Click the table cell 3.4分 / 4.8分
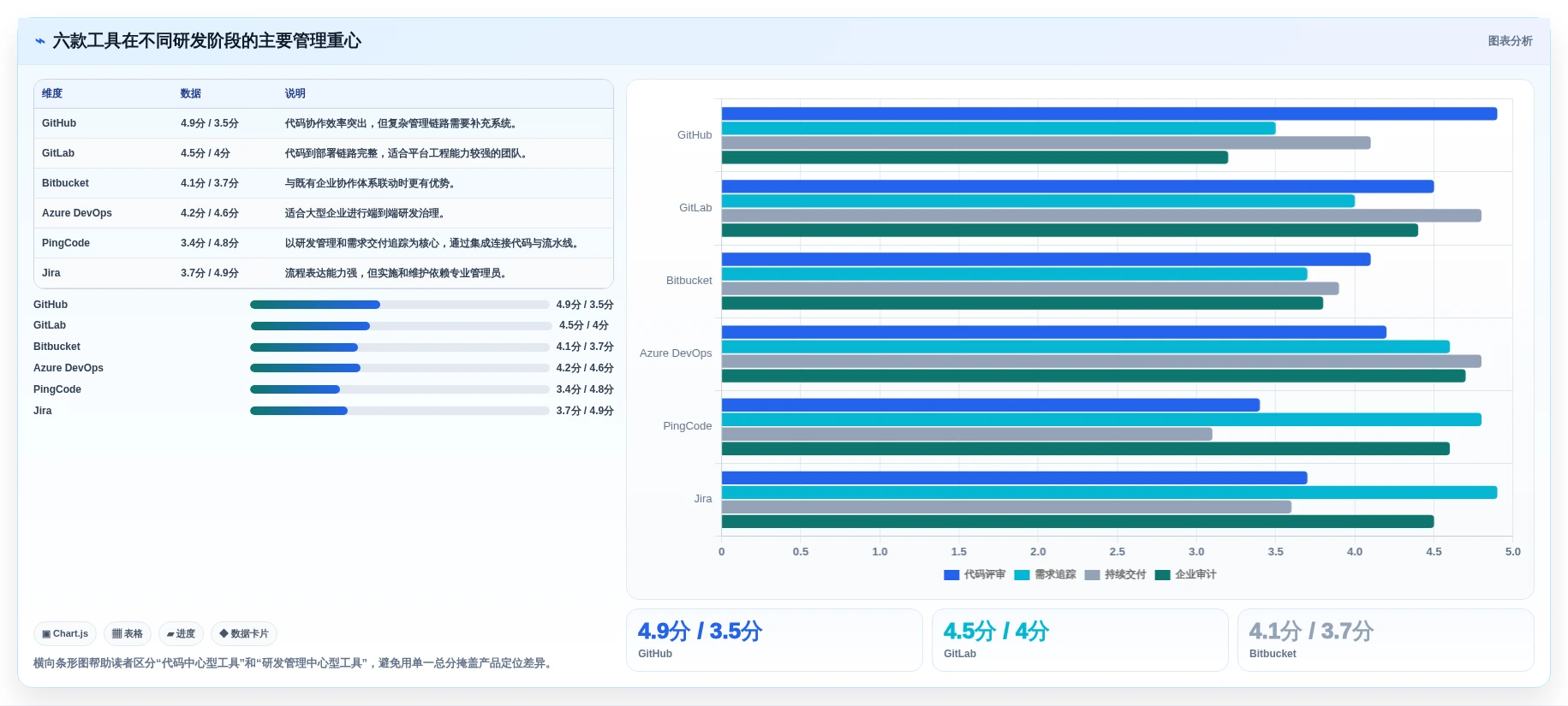Screen dimensions: 1568x706 [x=210, y=243]
